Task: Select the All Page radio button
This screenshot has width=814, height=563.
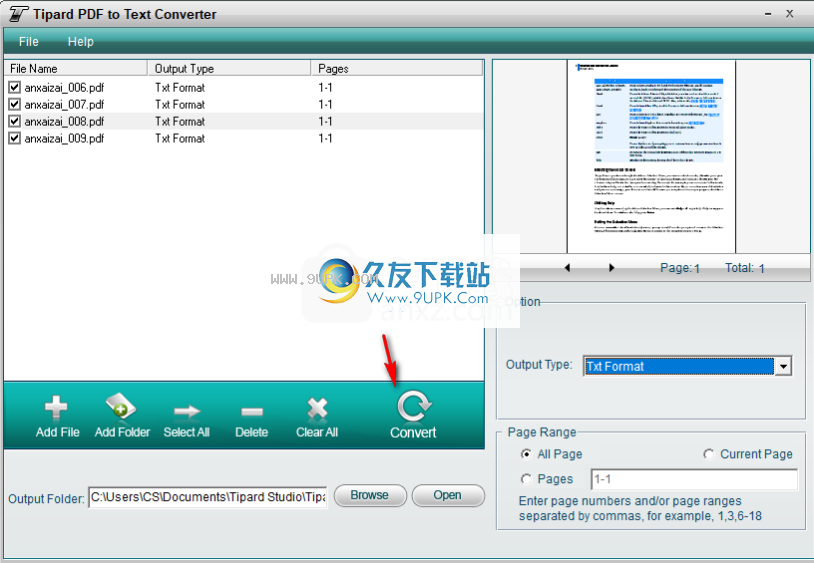Action: coord(526,454)
